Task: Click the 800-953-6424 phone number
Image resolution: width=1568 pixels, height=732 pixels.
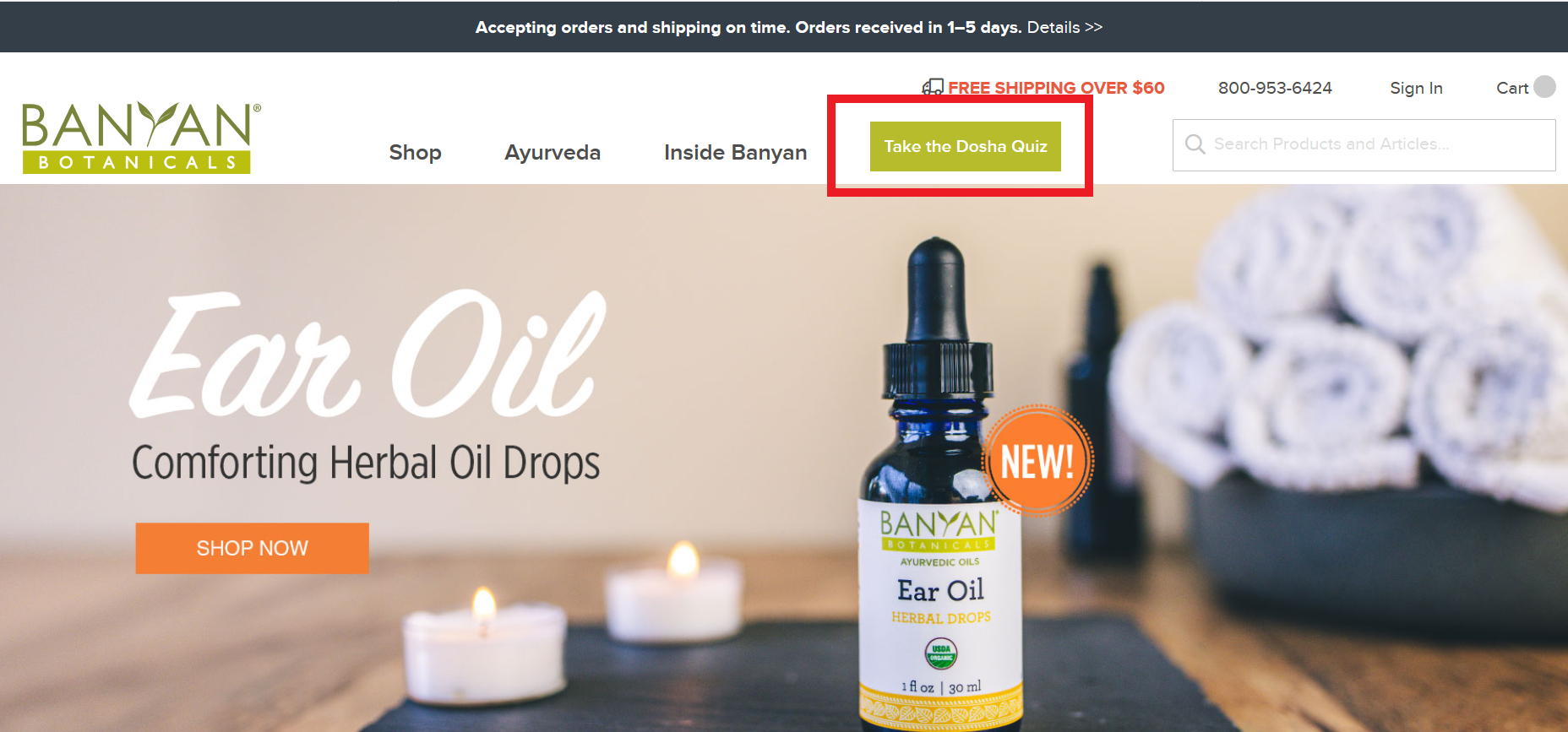Action: [x=1275, y=88]
